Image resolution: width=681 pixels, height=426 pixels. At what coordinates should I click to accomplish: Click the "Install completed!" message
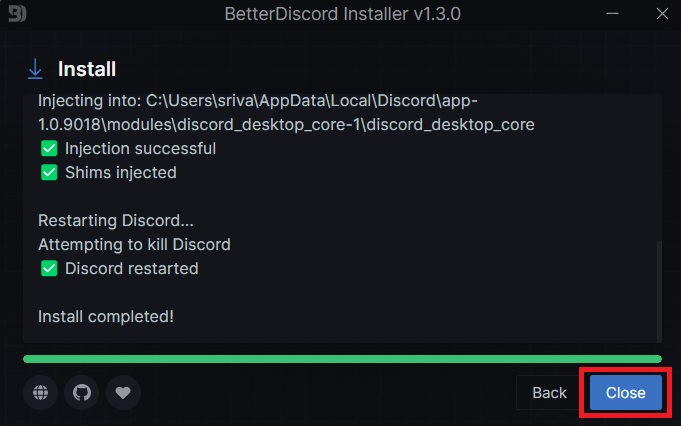point(106,316)
